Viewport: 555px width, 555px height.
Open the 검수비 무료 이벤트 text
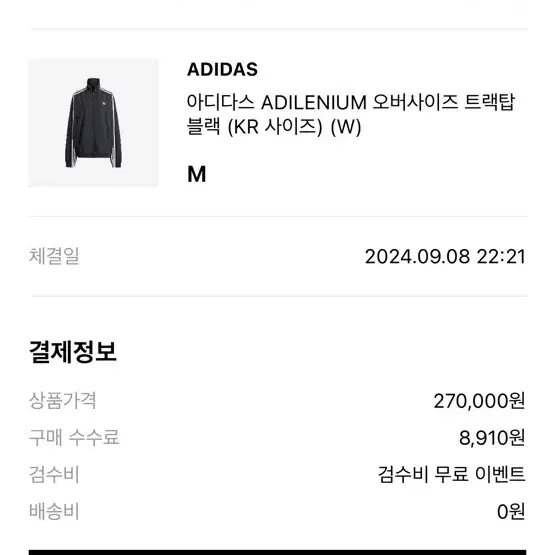click(x=452, y=474)
